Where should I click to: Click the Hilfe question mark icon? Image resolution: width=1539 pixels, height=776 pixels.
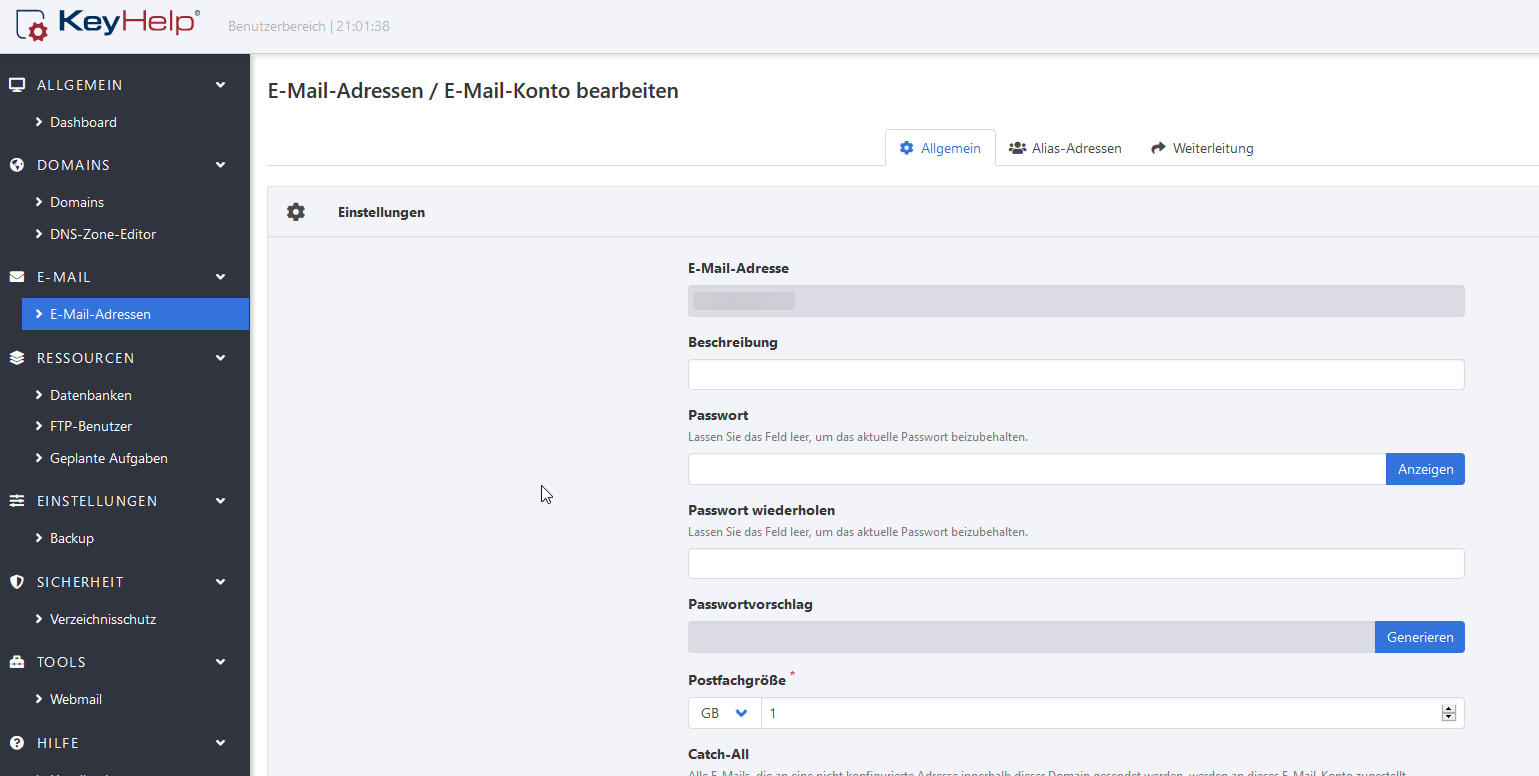17,743
